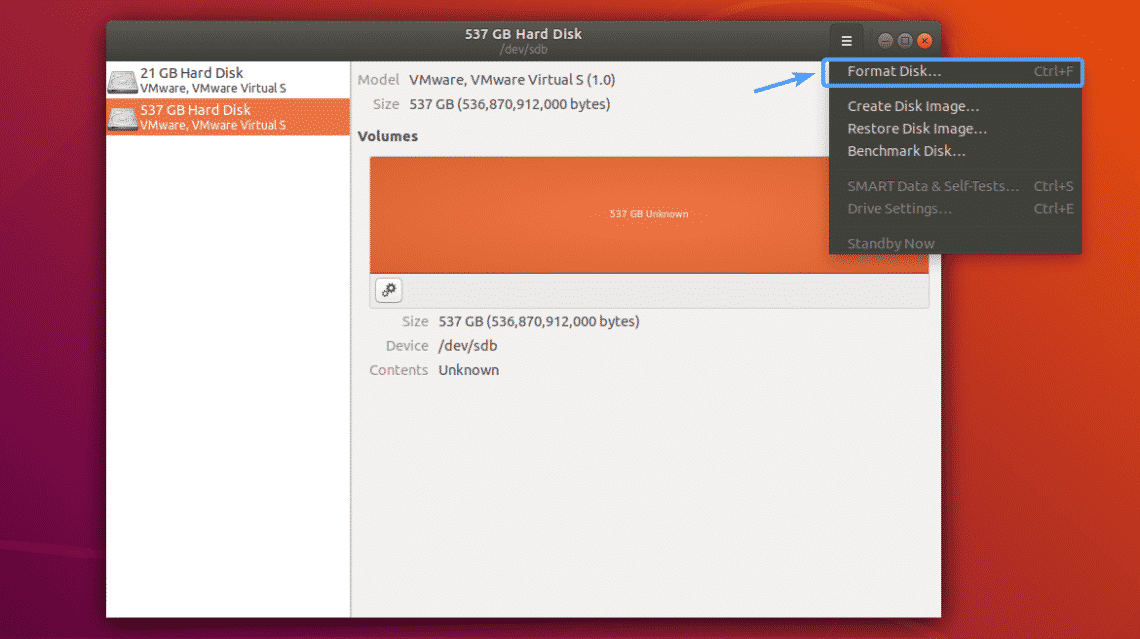Open the hamburger menu button in titlebar

(846, 41)
